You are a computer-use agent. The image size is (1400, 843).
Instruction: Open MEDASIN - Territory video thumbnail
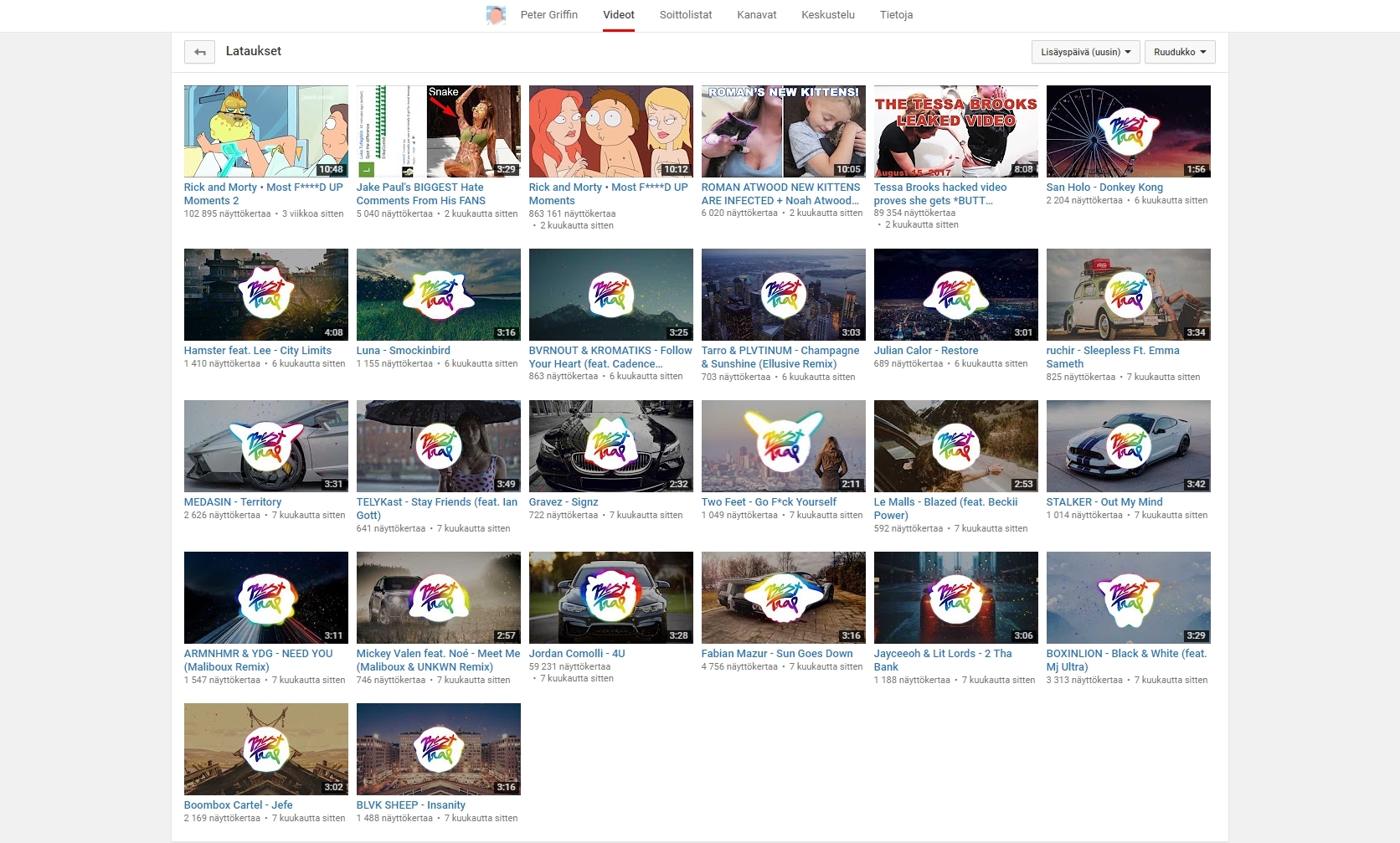[x=266, y=446]
